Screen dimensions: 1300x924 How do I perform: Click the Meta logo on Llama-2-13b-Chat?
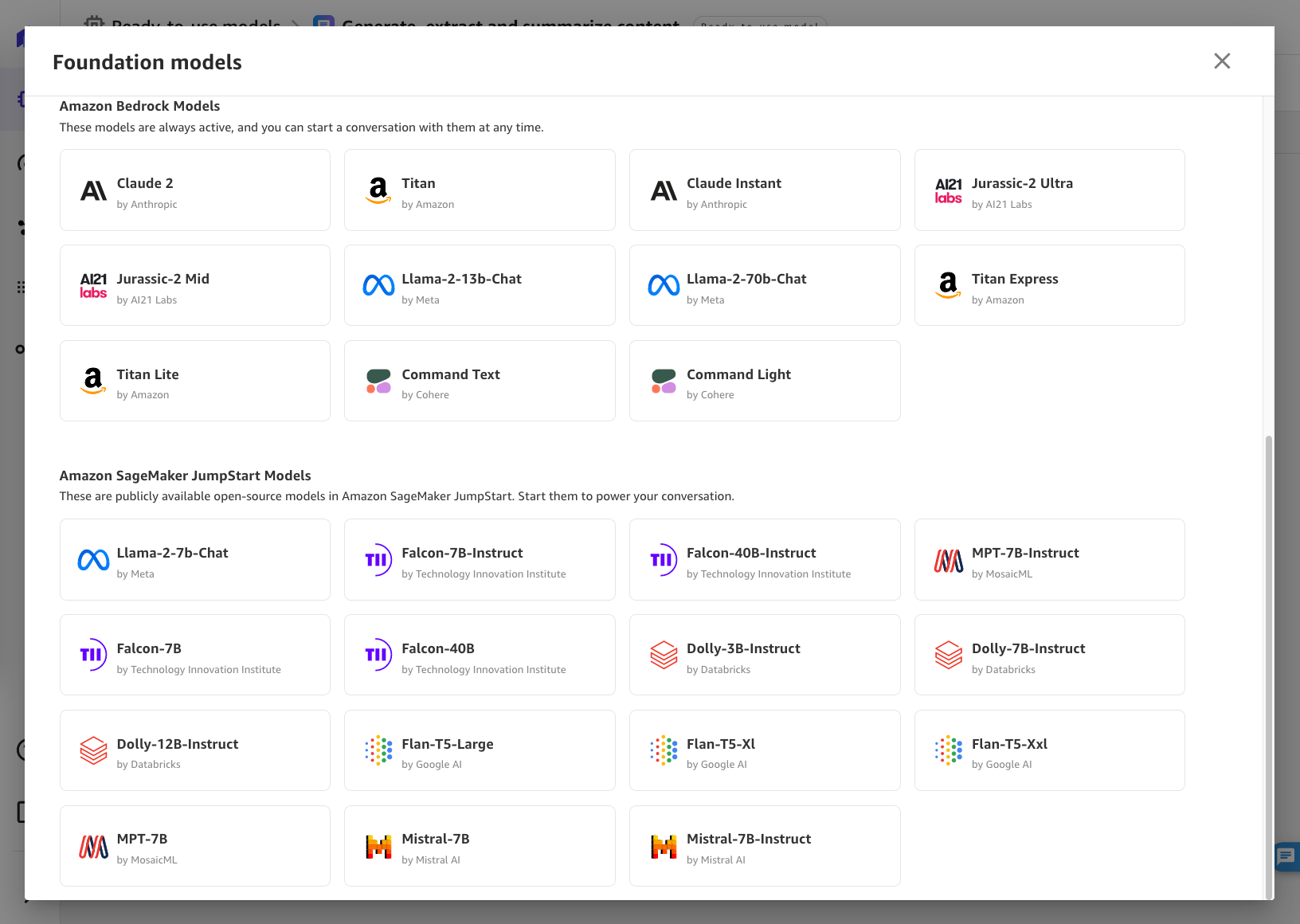(x=378, y=285)
